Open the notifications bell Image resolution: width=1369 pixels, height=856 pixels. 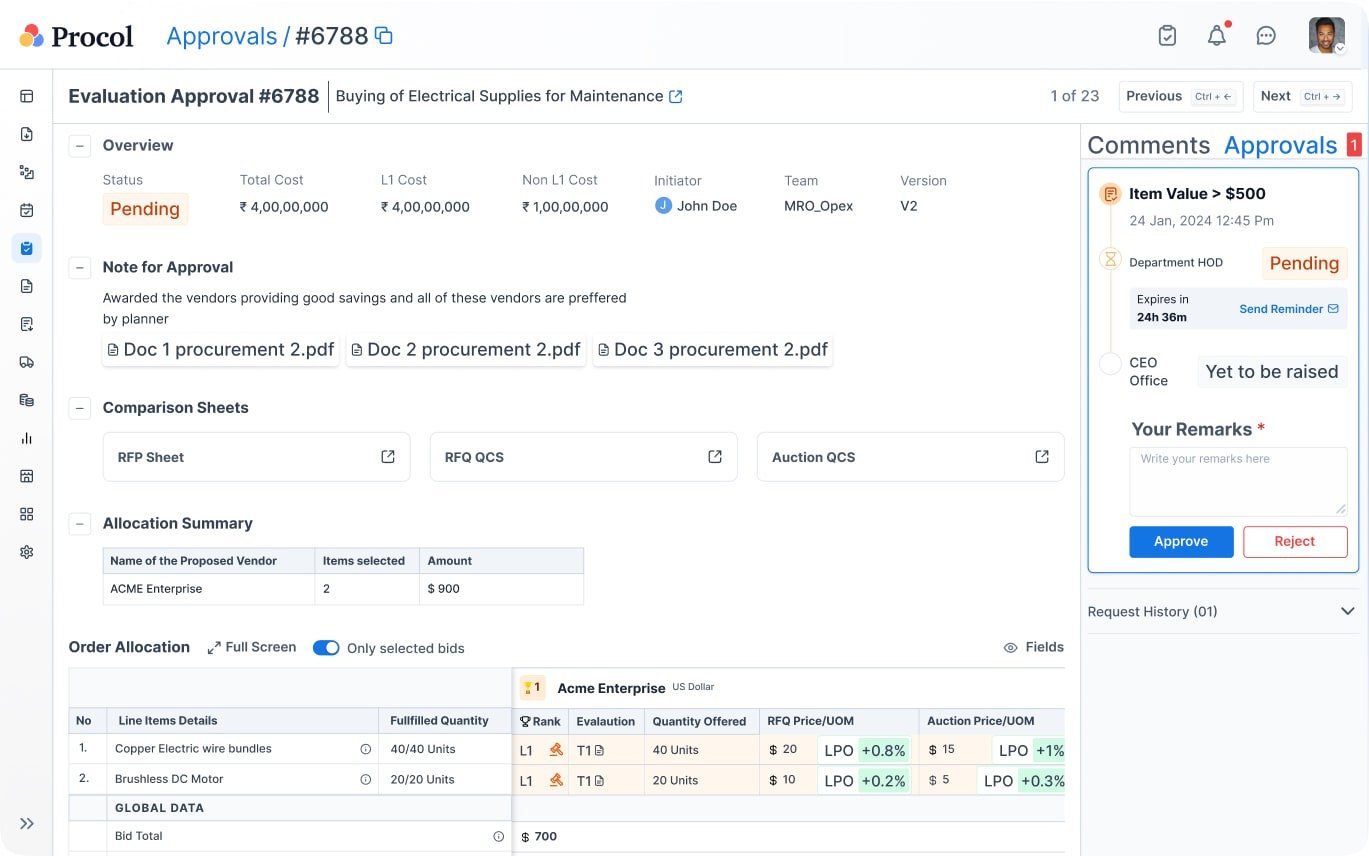[1216, 36]
